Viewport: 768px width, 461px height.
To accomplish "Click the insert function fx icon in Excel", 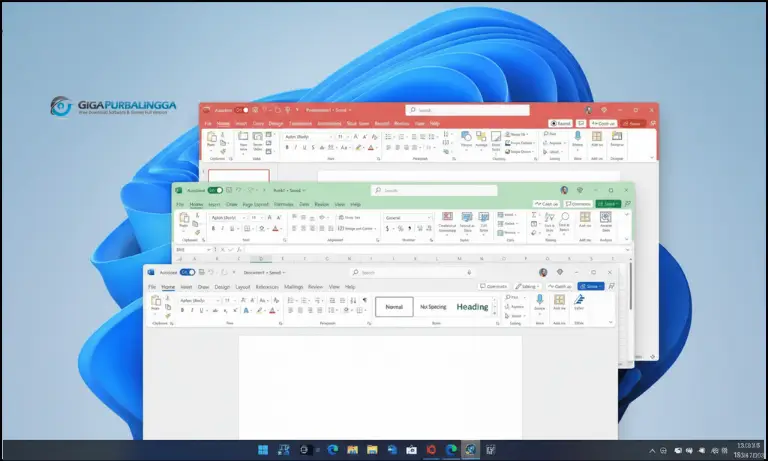I will (239, 249).
